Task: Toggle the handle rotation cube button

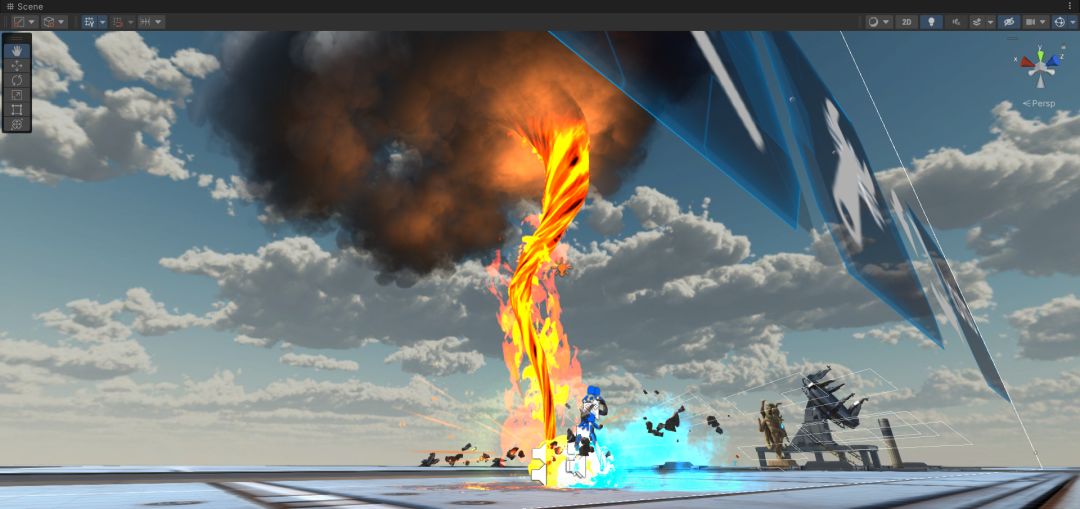Action: [49, 22]
